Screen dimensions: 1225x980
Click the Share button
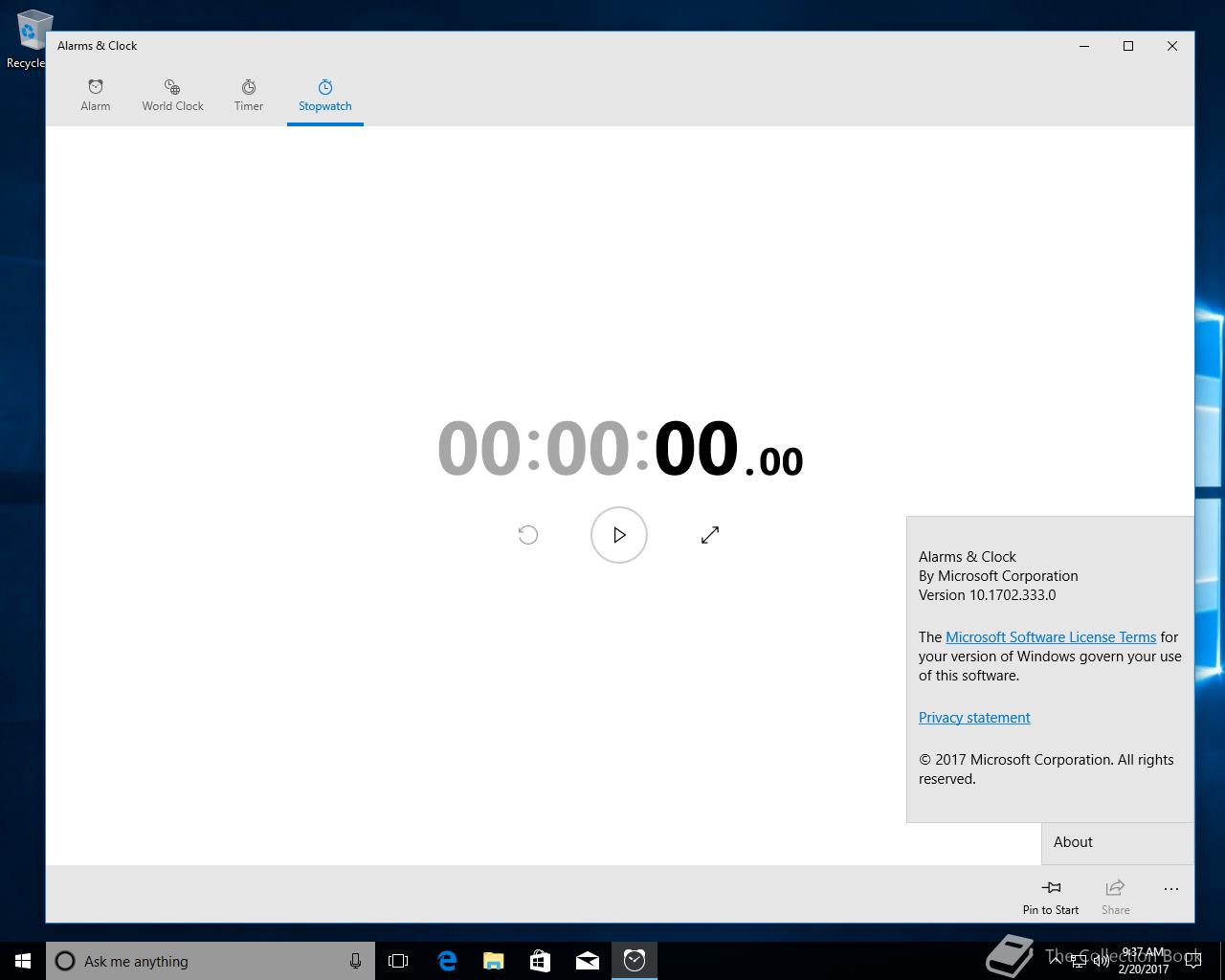click(x=1116, y=897)
